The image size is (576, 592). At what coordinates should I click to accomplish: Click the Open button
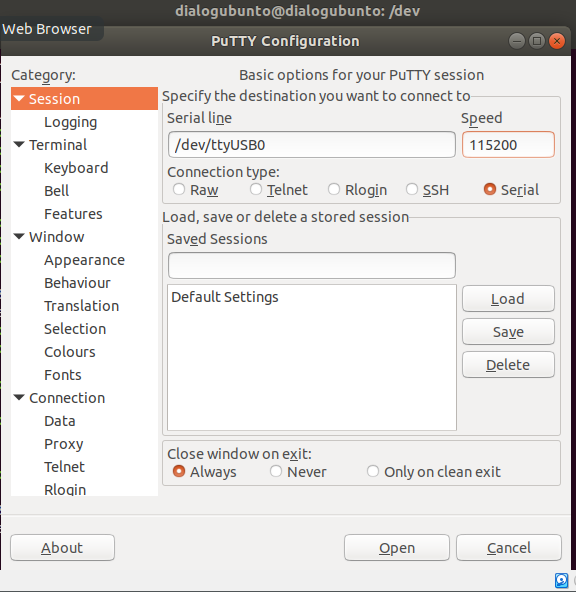point(397,547)
